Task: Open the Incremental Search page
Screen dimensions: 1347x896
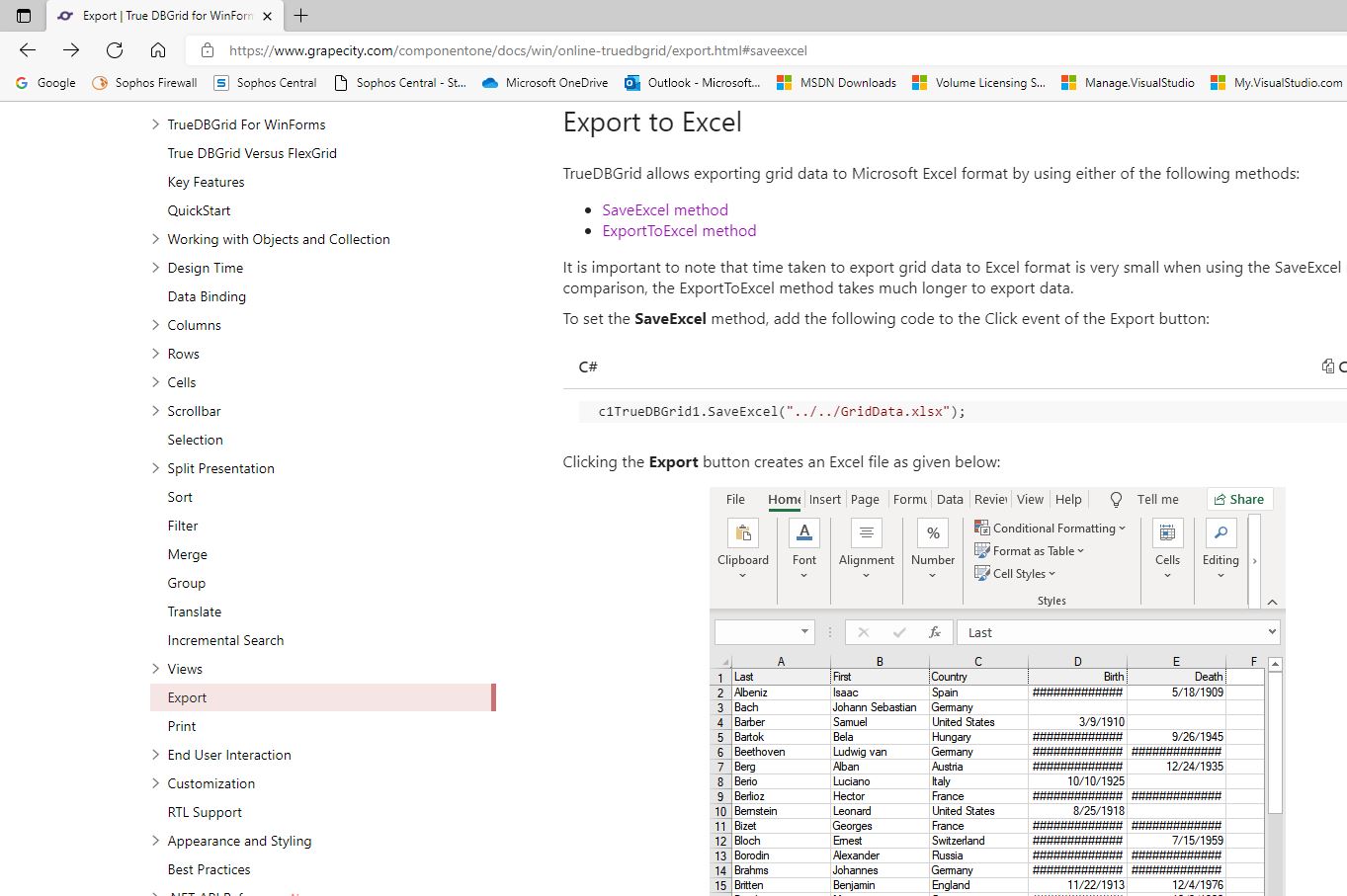Action: (225, 640)
